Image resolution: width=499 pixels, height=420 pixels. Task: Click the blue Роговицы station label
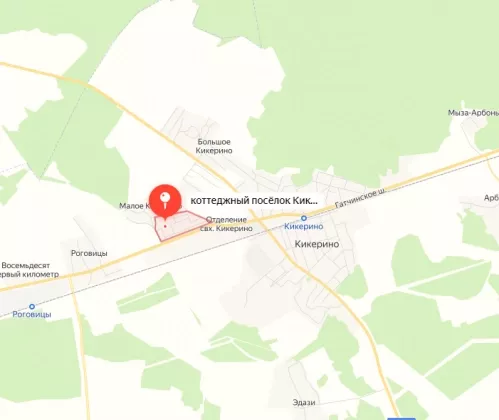pos(32,314)
